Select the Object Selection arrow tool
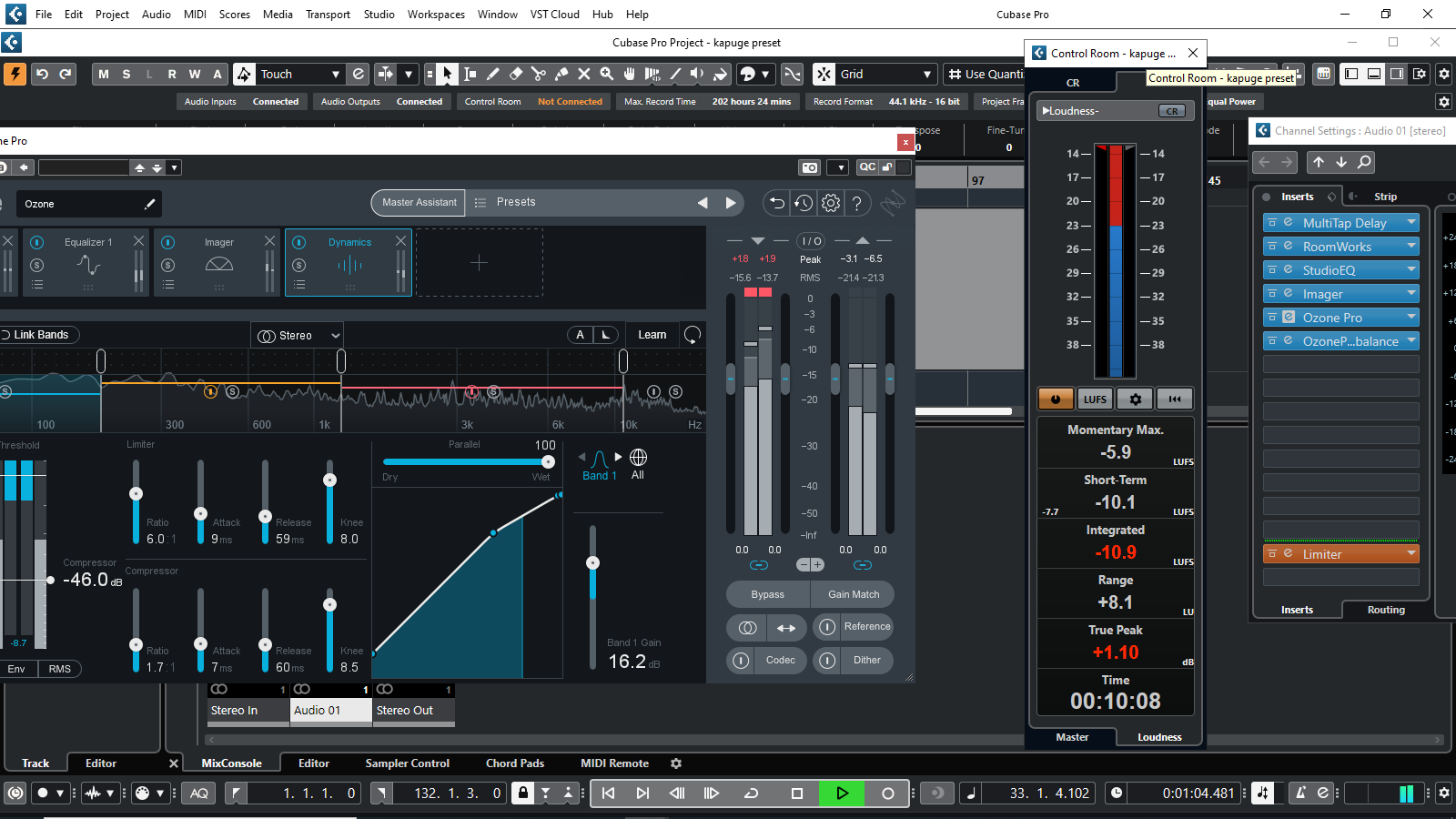The height and width of the screenshot is (819, 1456). tap(447, 74)
